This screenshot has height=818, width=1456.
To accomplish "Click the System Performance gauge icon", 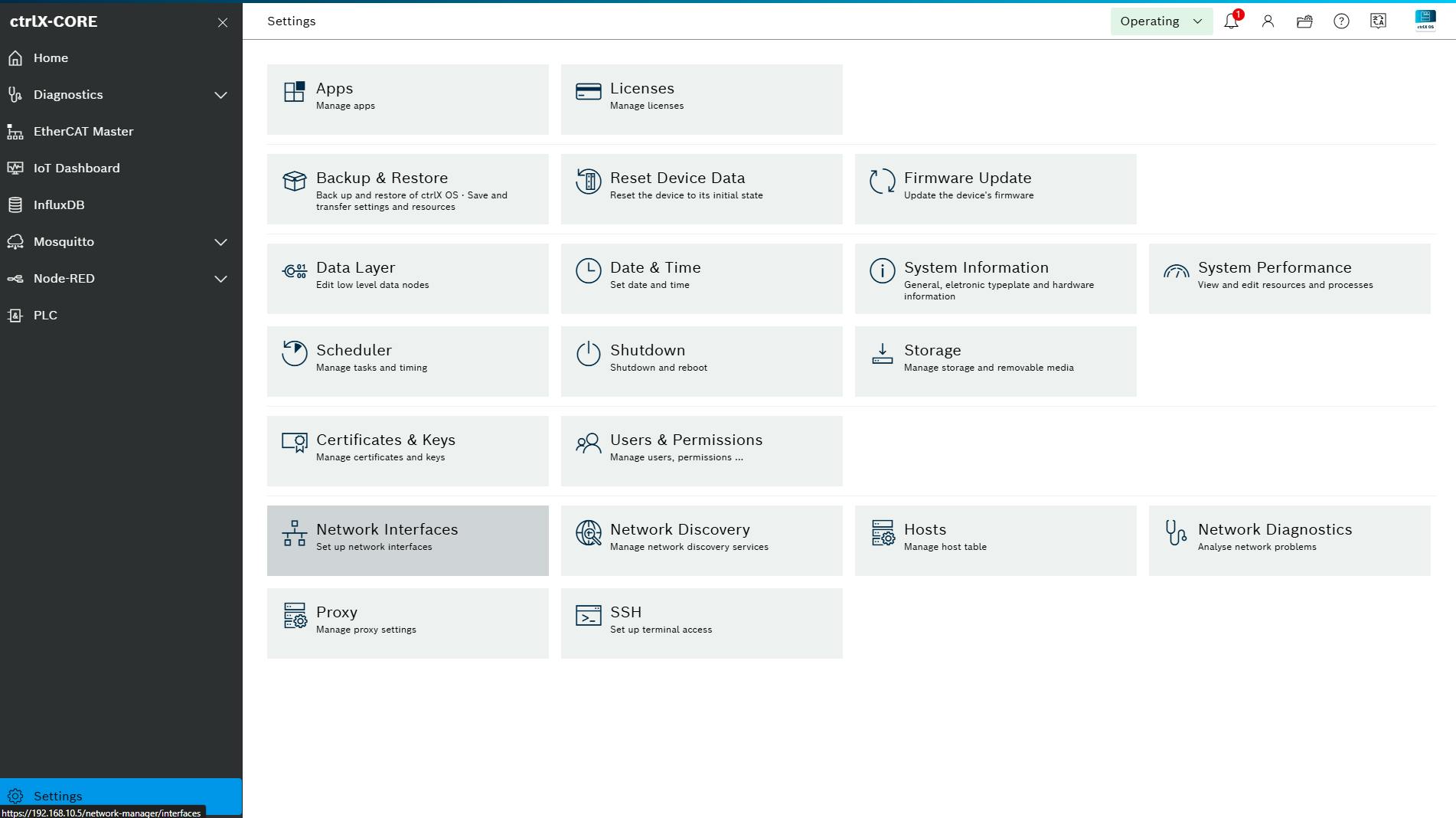I will point(1177,271).
